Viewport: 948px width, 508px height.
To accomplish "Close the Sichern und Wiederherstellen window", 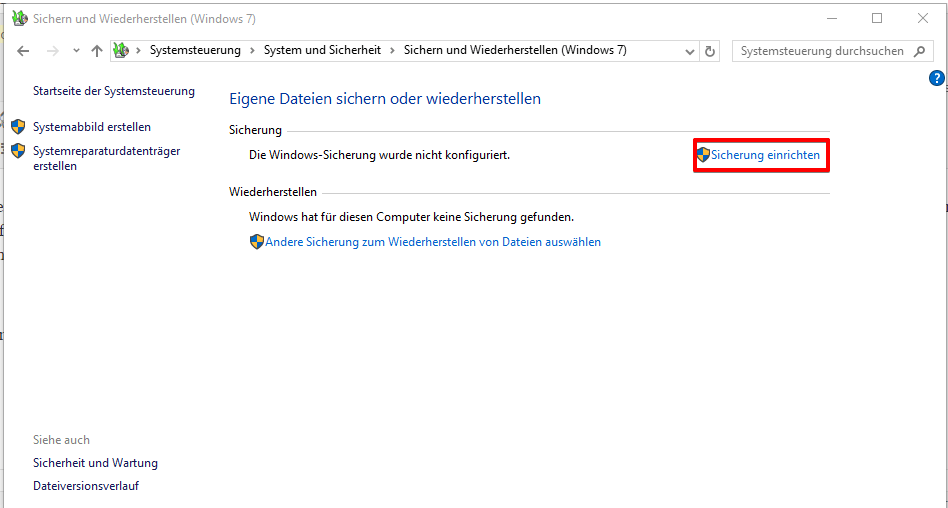I will point(923,18).
